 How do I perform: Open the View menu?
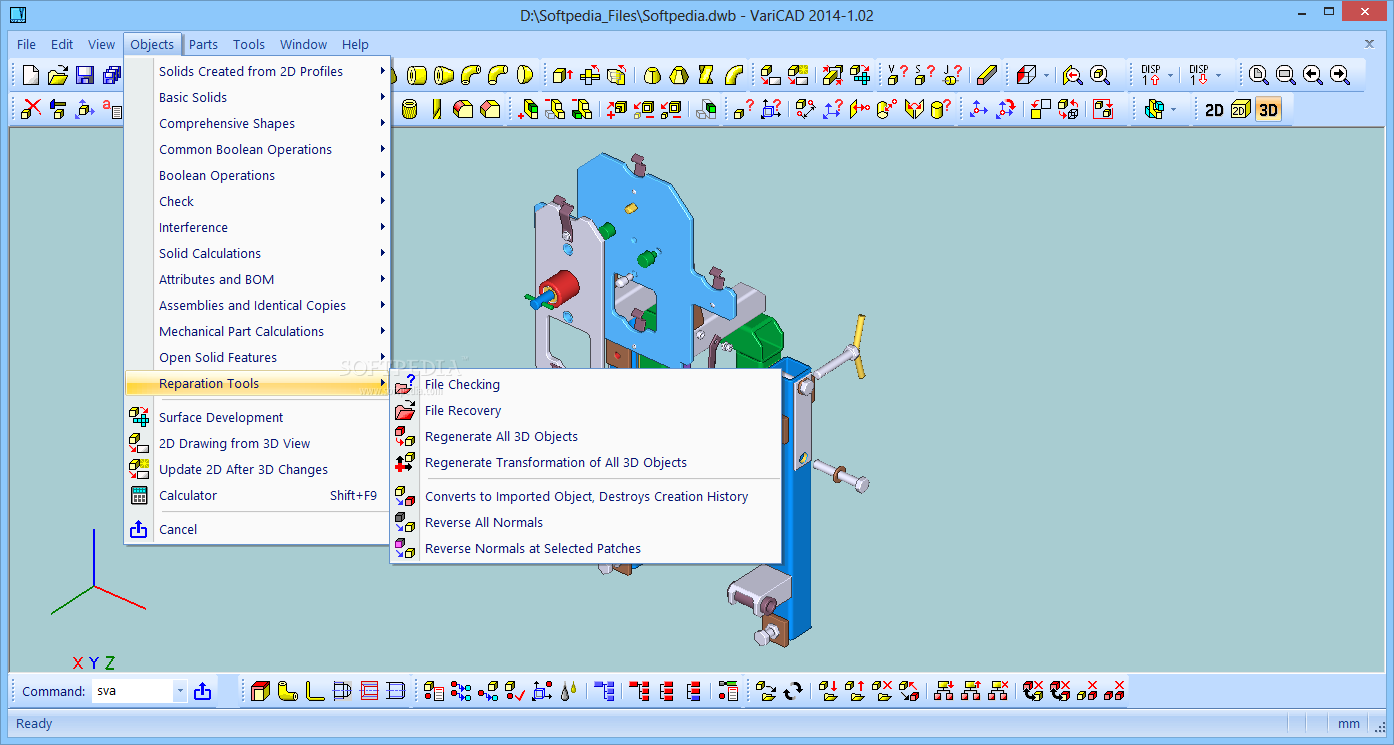click(x=101, y=44)
